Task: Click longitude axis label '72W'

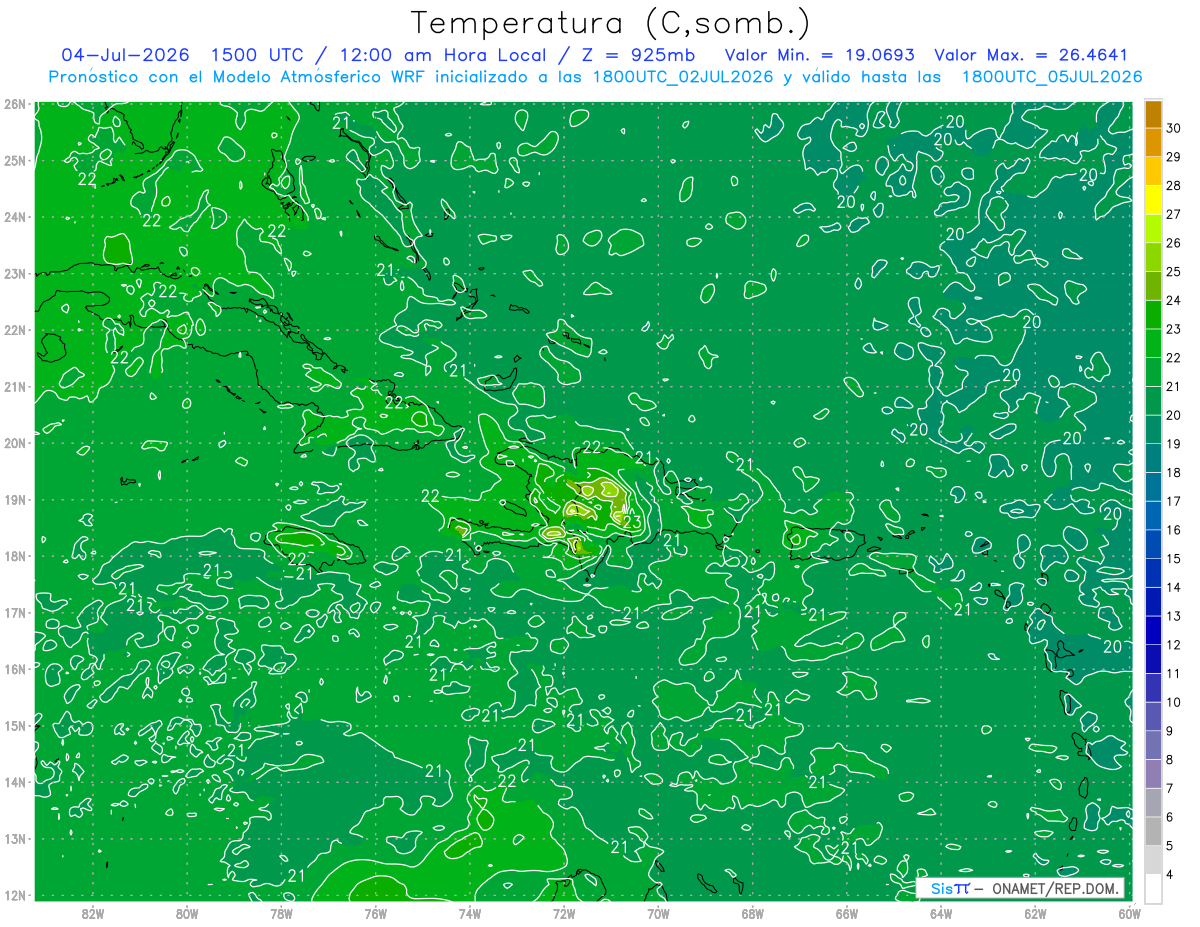Action: pyautogui.click(x=563, y=913)
